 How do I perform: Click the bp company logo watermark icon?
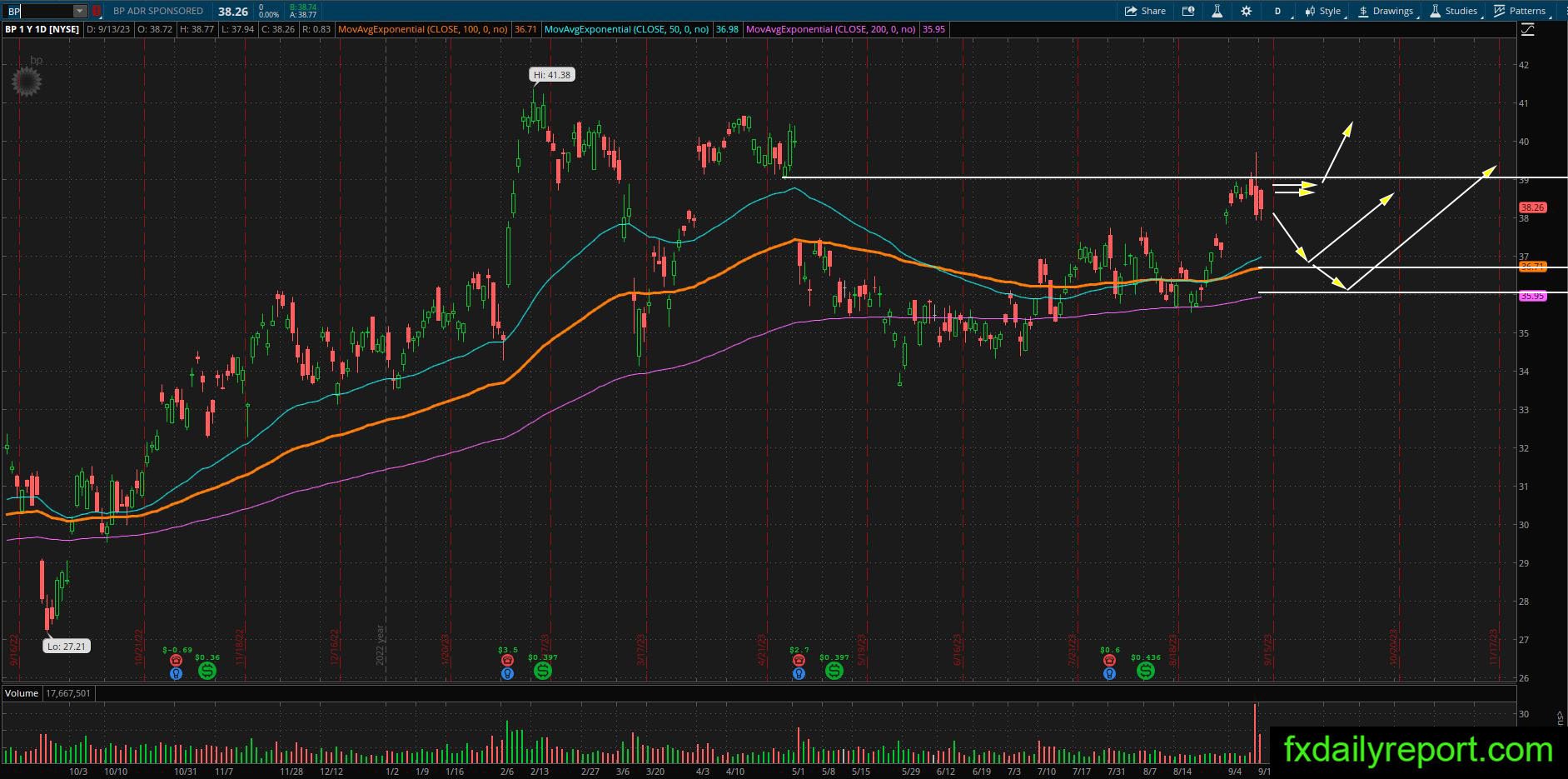pyautogui.click(x=27, y=80)
